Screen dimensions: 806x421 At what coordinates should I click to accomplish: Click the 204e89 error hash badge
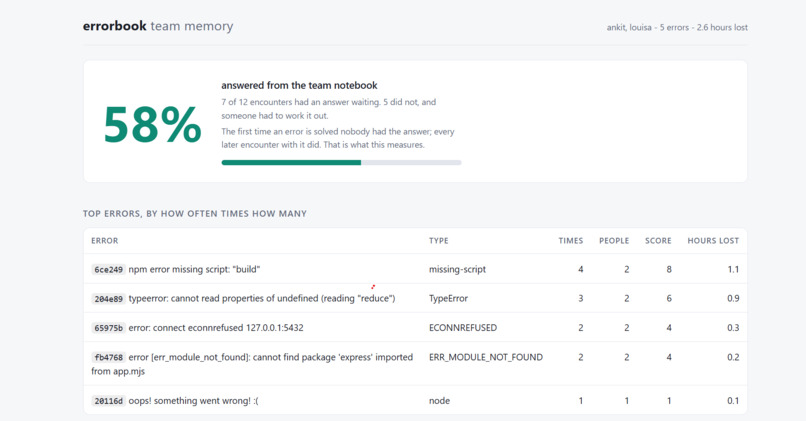click(x=108, y=299)
